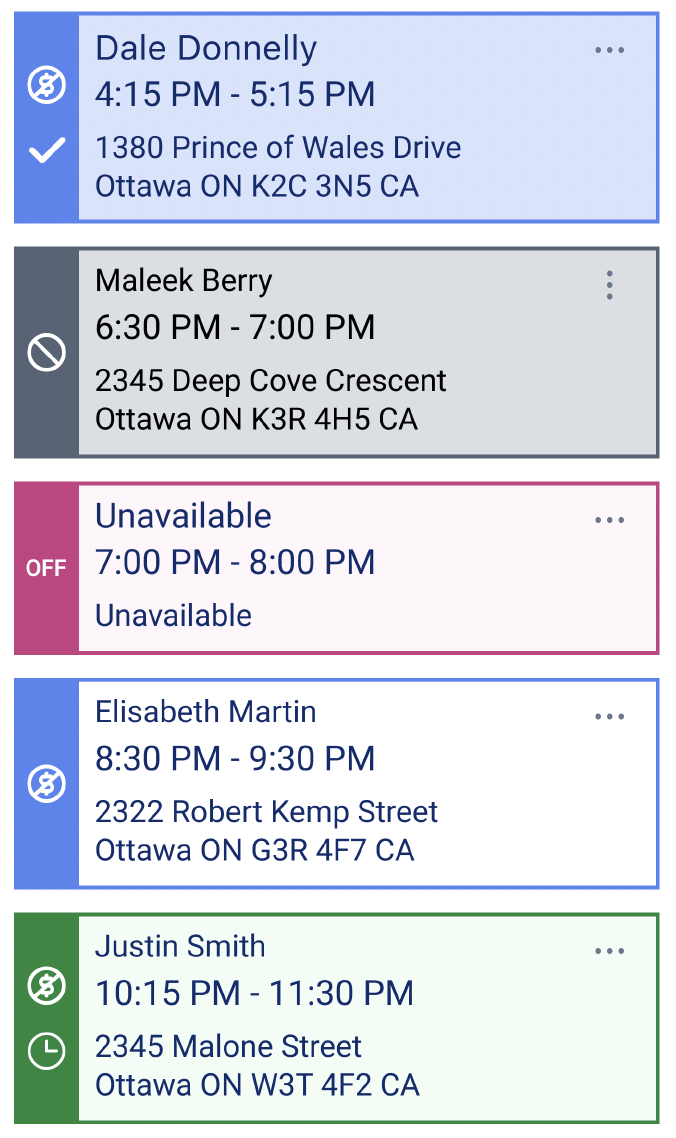Select the 10:15 PM - 11:30 PM time
The image size is (676, 1138).
click(254, 993)
